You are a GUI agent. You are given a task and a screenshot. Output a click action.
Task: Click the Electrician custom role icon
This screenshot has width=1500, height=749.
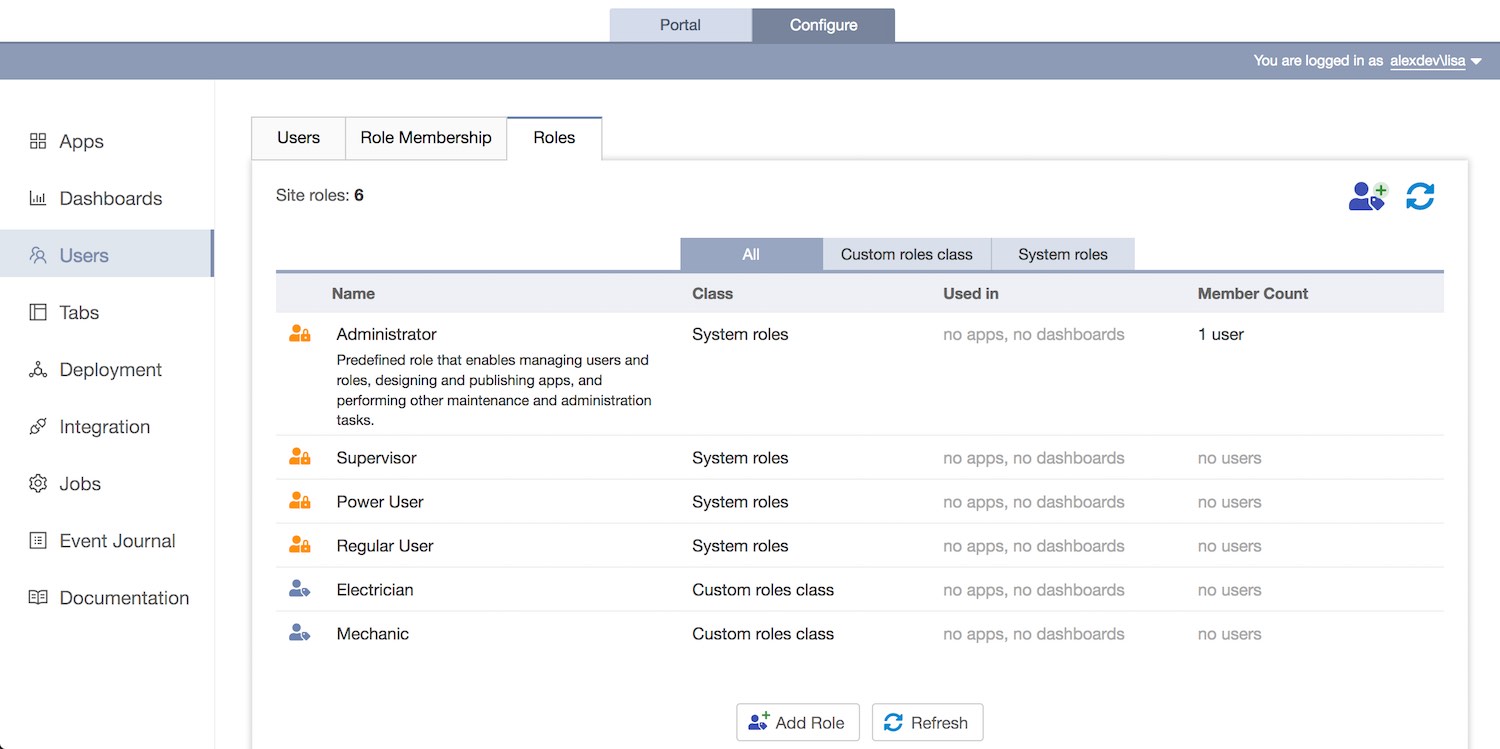(x=299, y=590)
